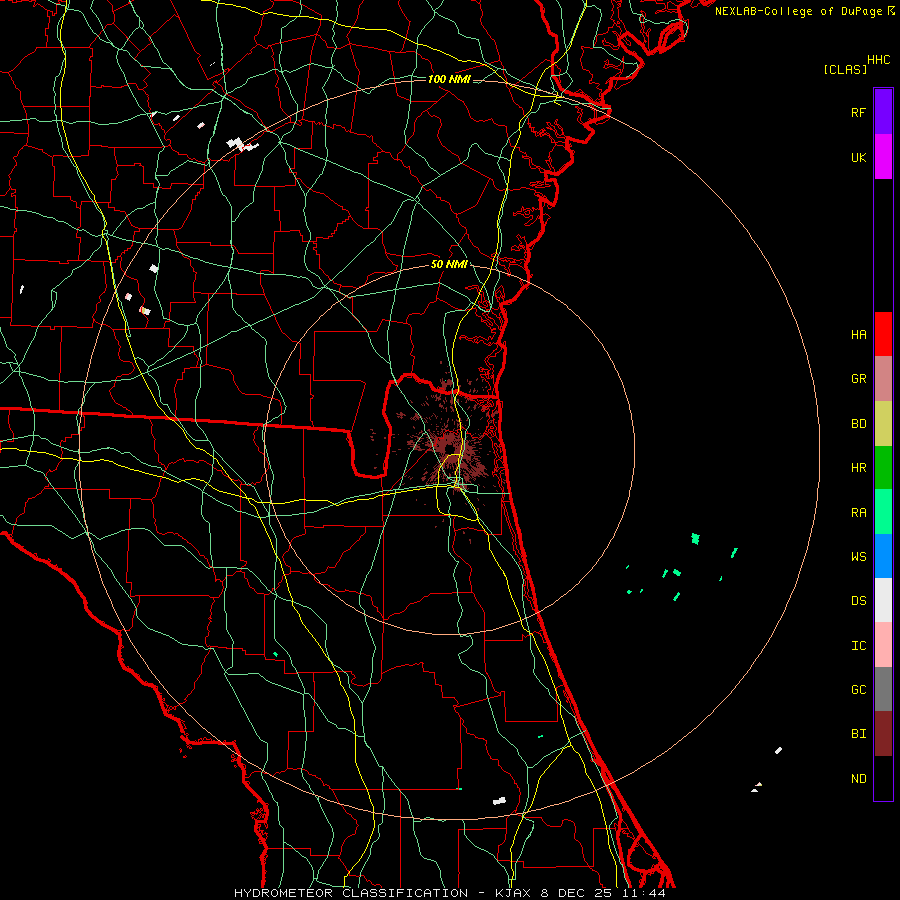Image resolution: width=900 pixels, height=900 pixels.
Task: Select the GC gray legend swatch
Action: tap(883, 689)
